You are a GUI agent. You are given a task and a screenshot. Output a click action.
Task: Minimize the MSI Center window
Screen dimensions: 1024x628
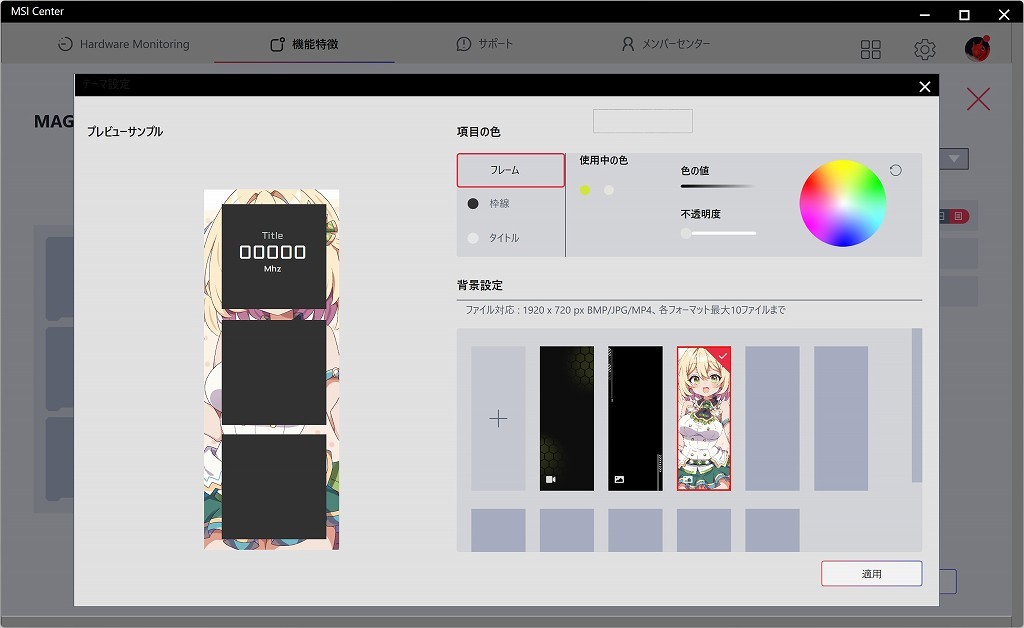(x=924, y=14)
